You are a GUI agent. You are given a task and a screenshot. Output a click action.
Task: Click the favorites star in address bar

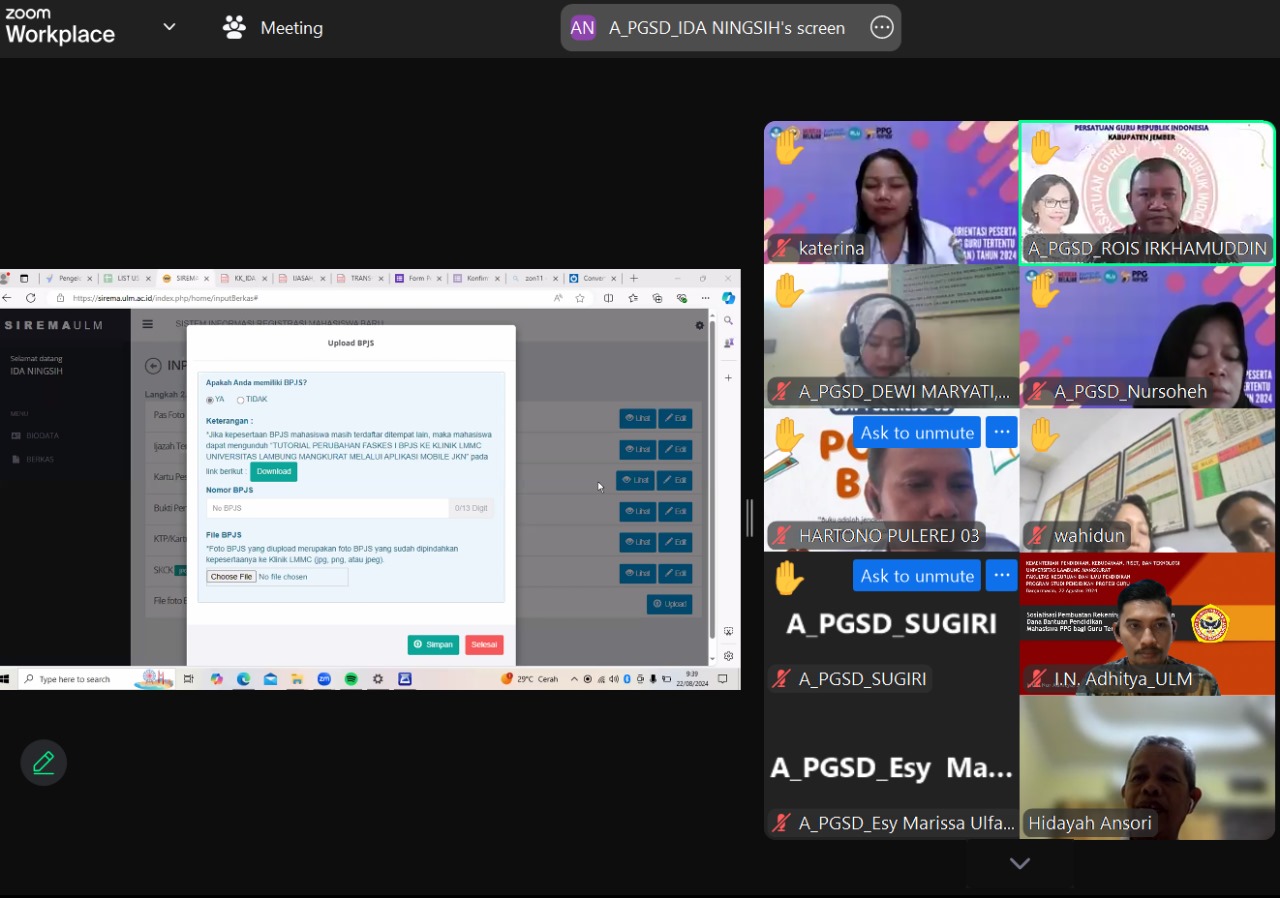pyautogui.click(x=579, y=298)
